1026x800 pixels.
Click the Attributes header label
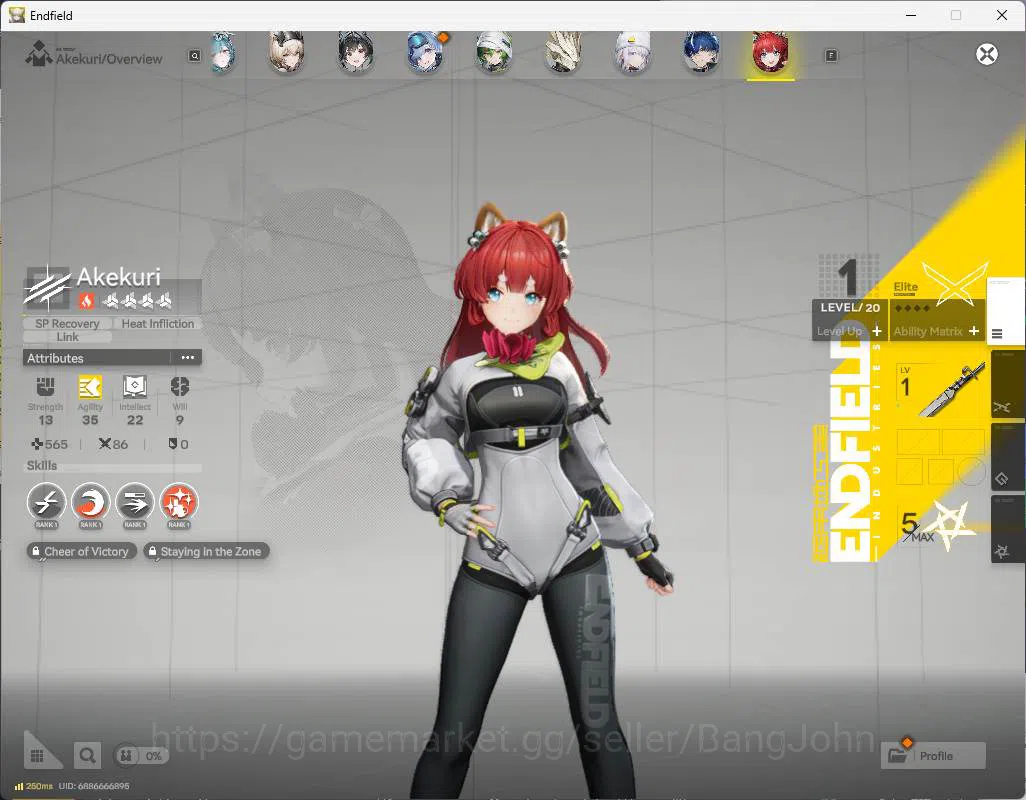pyautogui.click(x=55, y=358)
